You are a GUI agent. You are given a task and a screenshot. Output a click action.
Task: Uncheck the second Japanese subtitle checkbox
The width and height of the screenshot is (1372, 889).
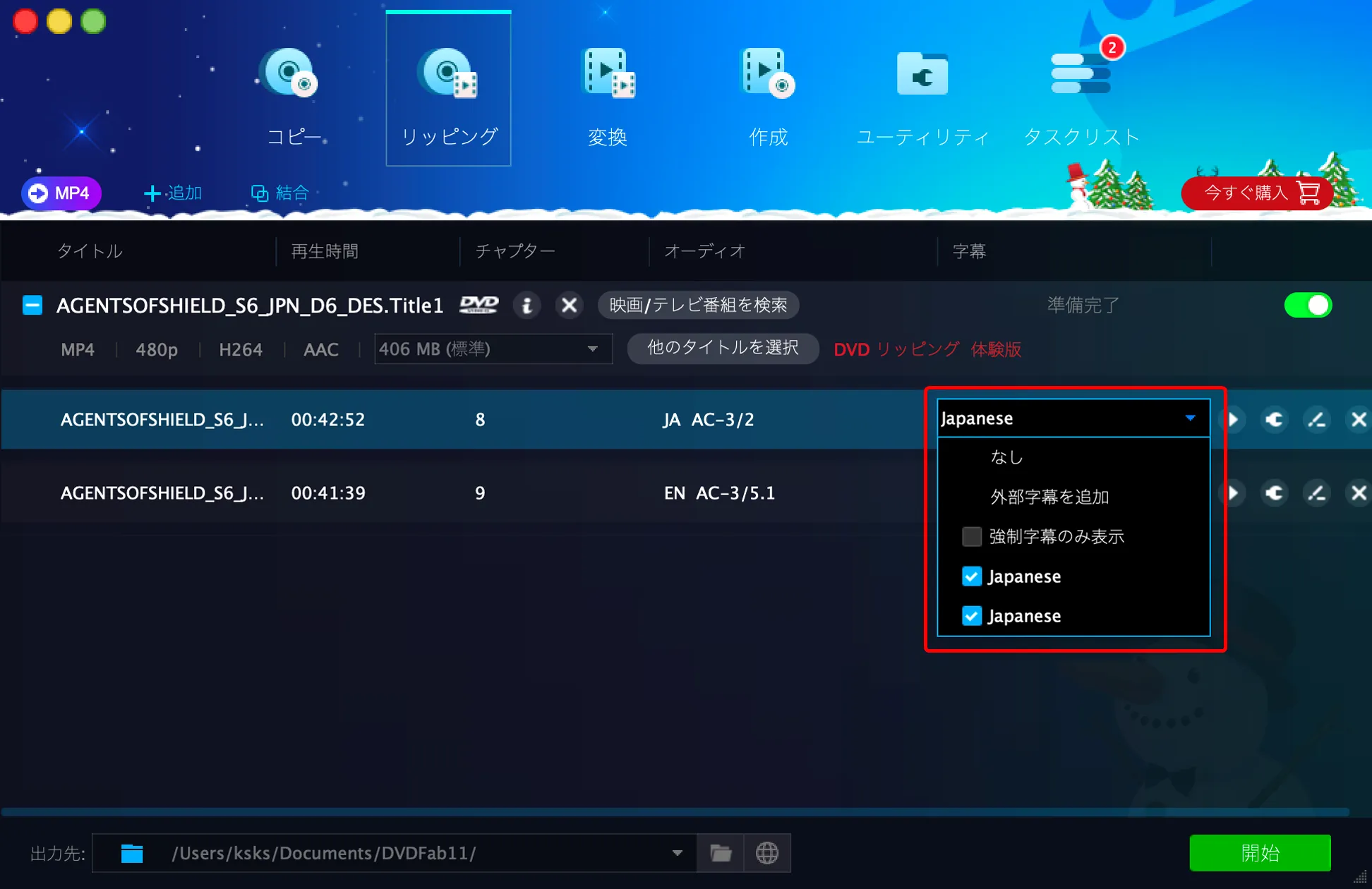pyautogui.click(x=972, y=616)
